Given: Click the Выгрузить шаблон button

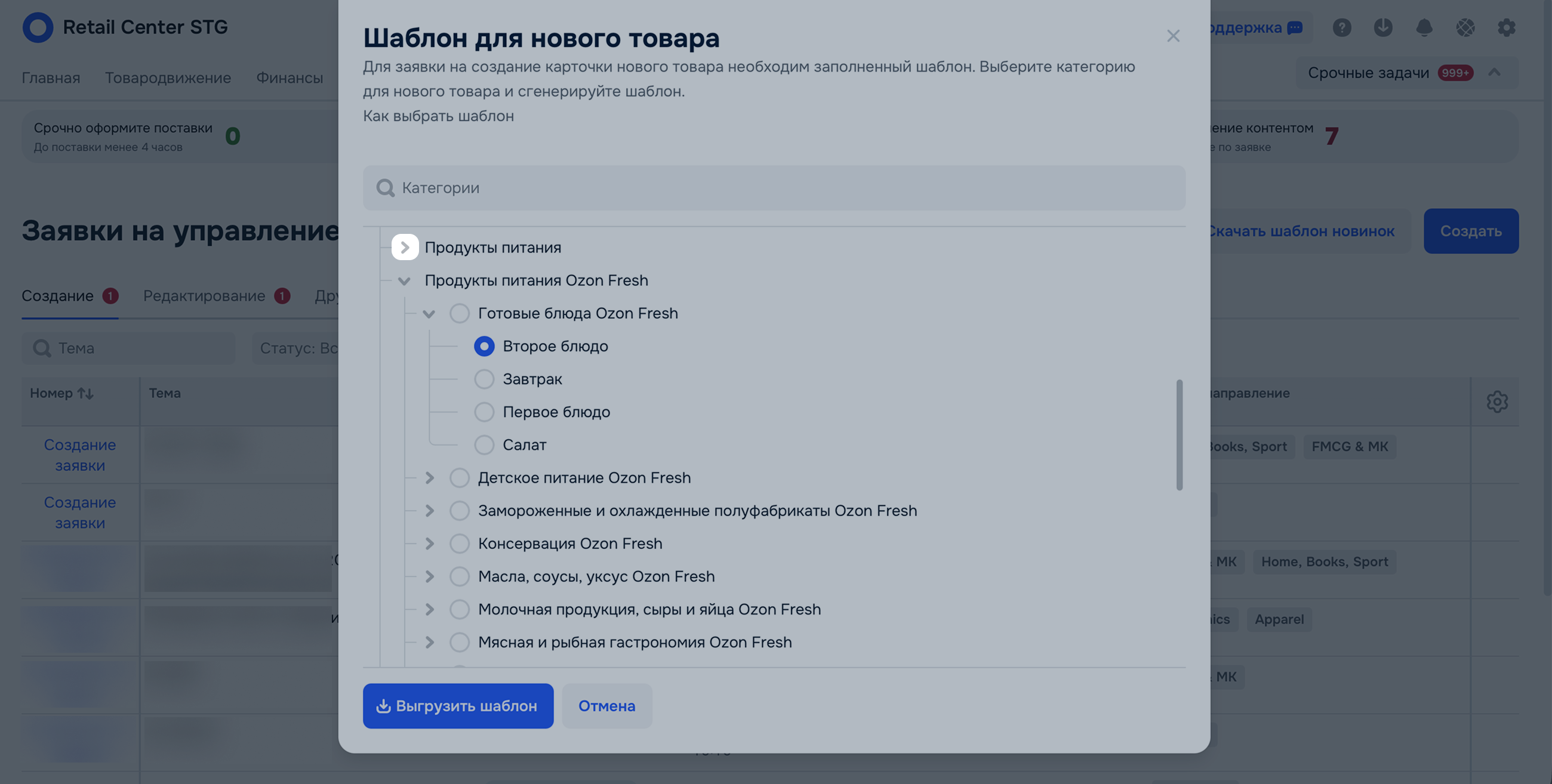Looking at the screenshot, I should tap(458, 706).
